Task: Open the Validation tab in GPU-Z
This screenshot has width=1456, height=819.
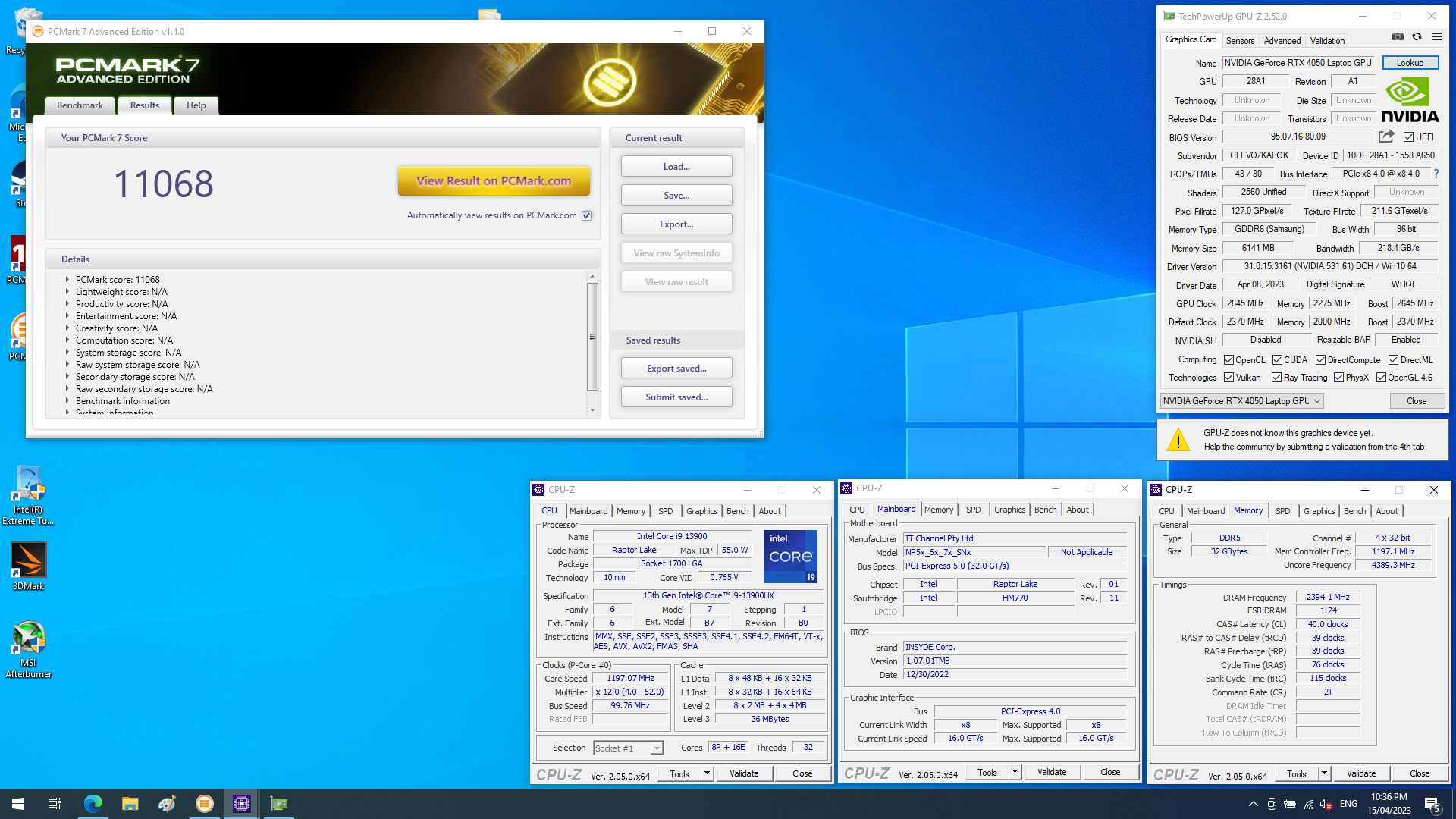Action: coord(1328,41)
